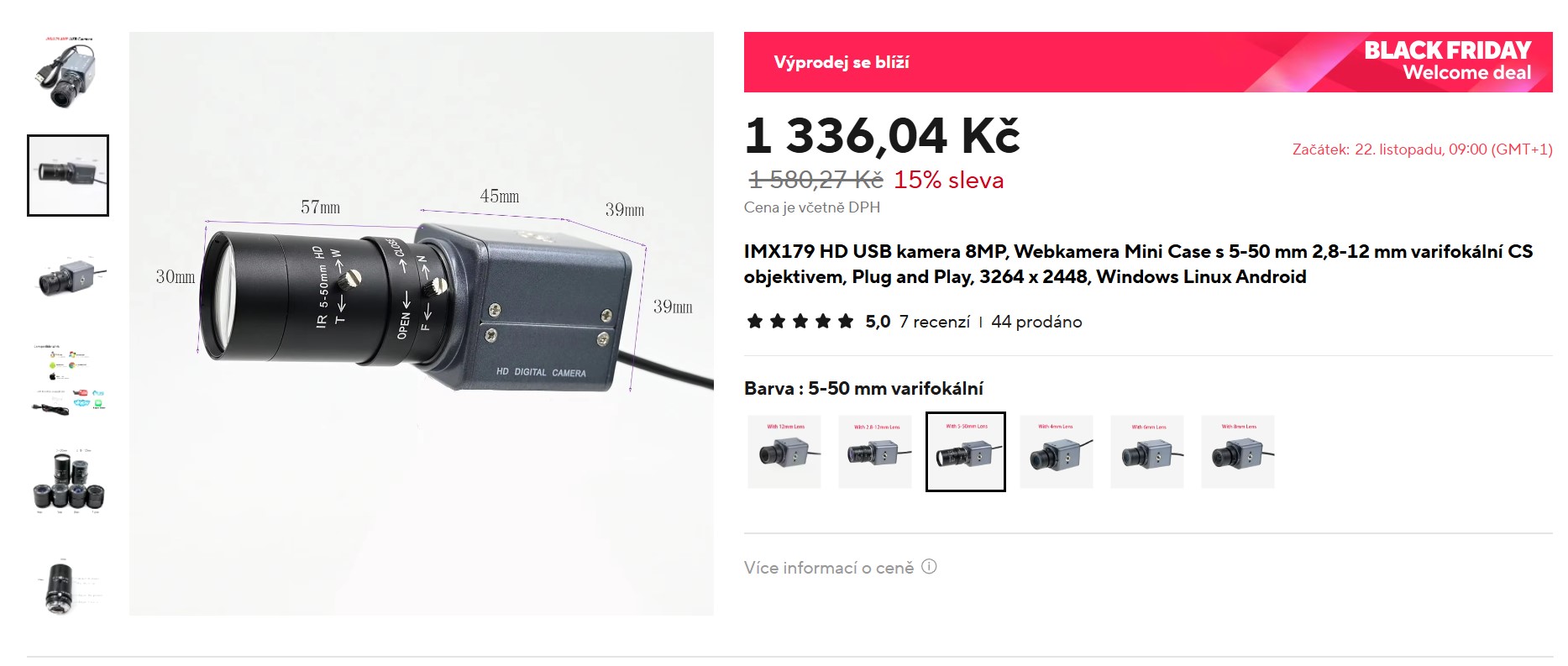Image resolution: width=1568 pixels, height=666 pixels.
Task: Select the 'With 12mm Lens' variant
Action: [x=784, y=452]
